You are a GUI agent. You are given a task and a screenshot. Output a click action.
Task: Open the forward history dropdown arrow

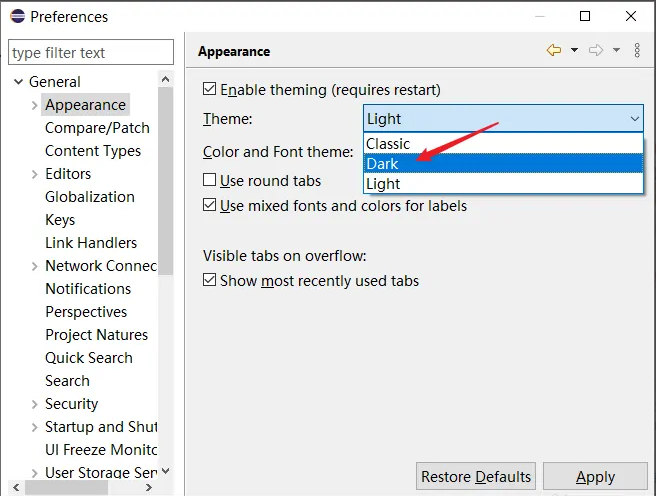point(616,51)
